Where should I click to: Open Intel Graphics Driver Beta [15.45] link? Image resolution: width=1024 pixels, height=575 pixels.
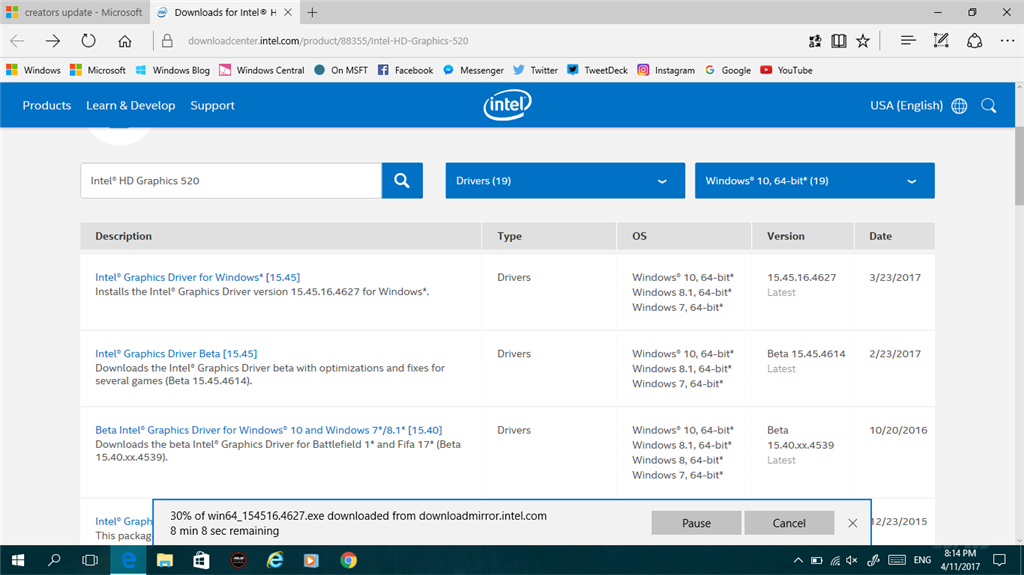click(176, 353)
